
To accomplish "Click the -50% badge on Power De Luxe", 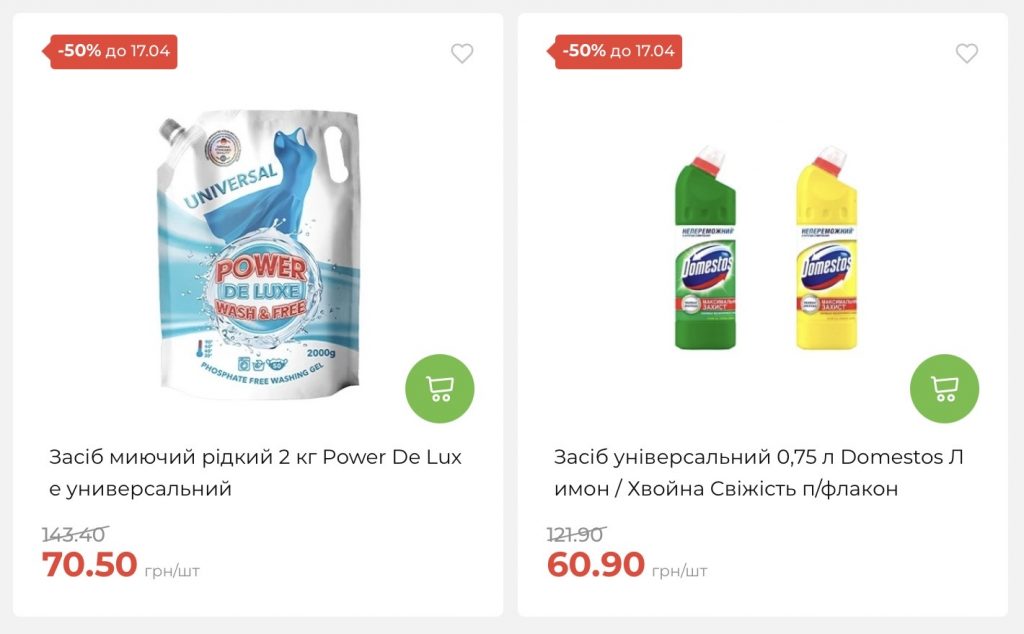I will pos(114,51).
